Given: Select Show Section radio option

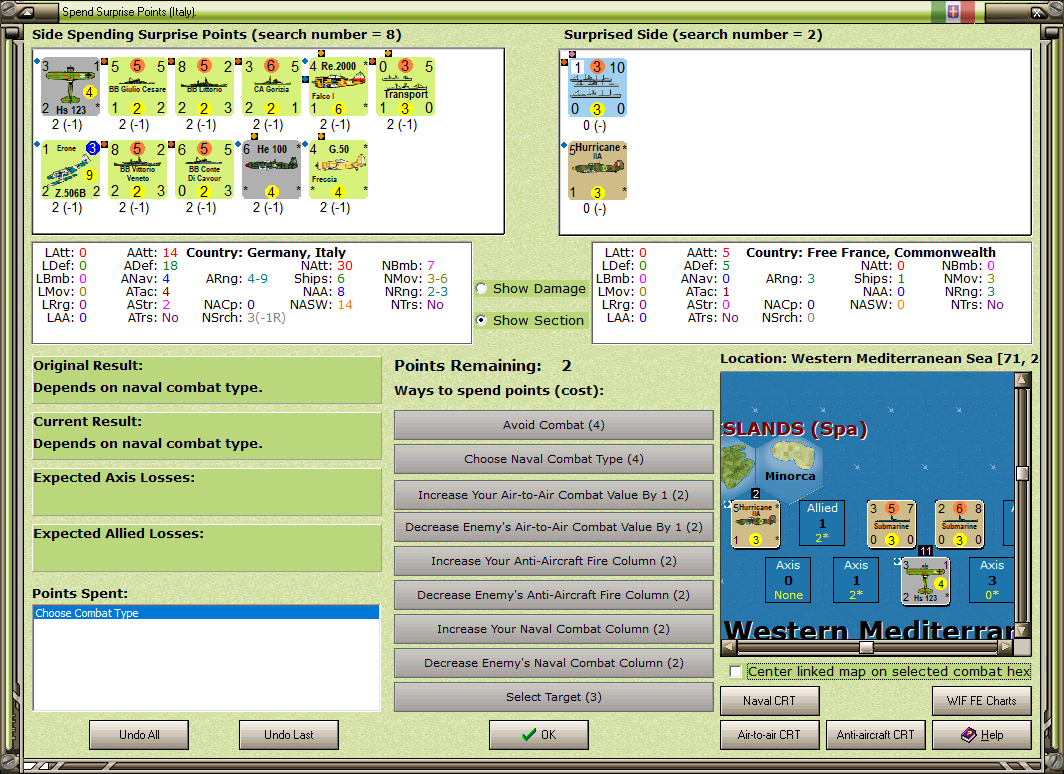Looking at the screenshot, I should (481, 320).
